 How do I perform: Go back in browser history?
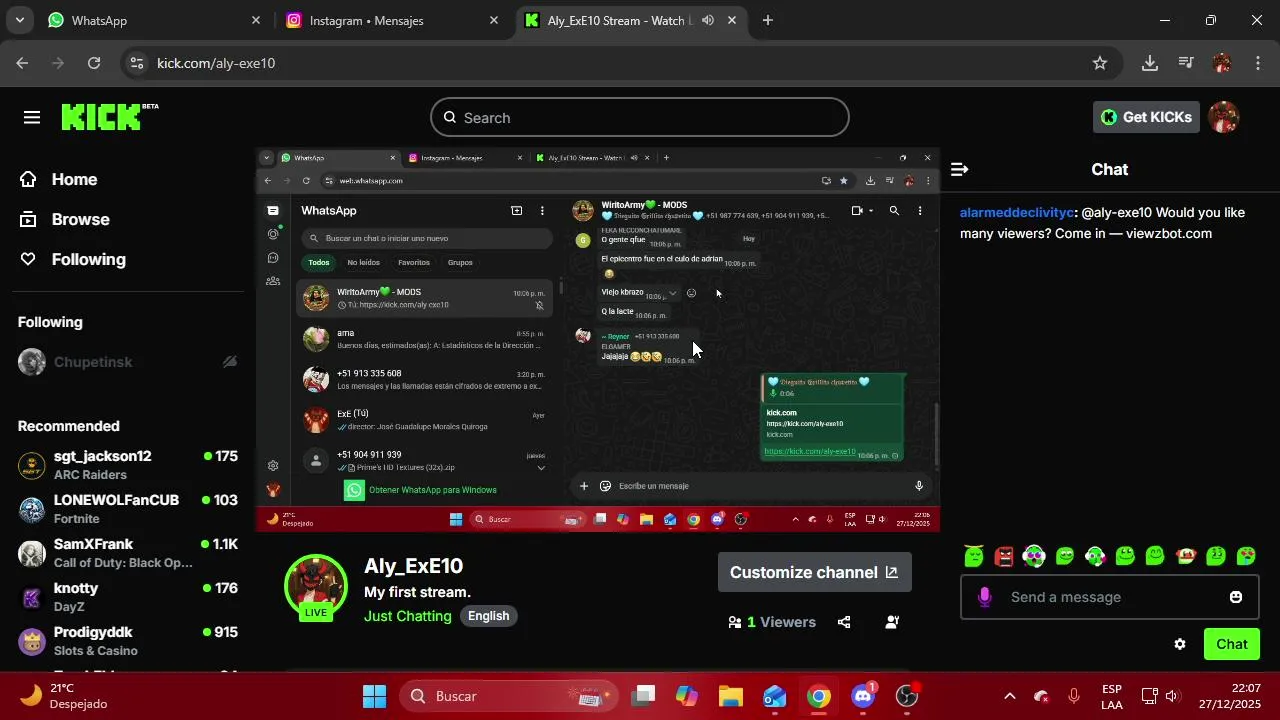click(x=23, y=63)
